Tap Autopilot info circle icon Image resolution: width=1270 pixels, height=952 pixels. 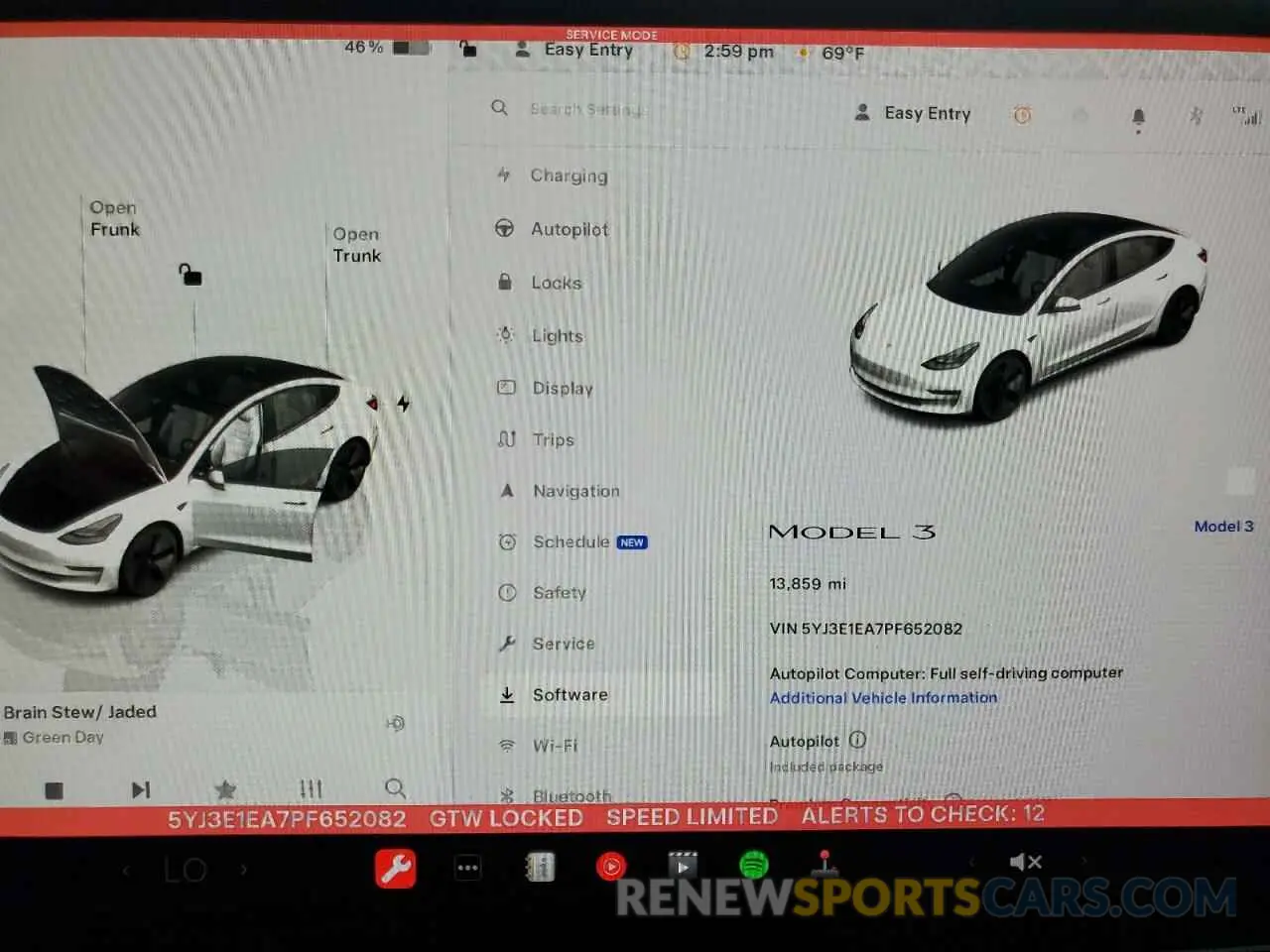(857, 740)
